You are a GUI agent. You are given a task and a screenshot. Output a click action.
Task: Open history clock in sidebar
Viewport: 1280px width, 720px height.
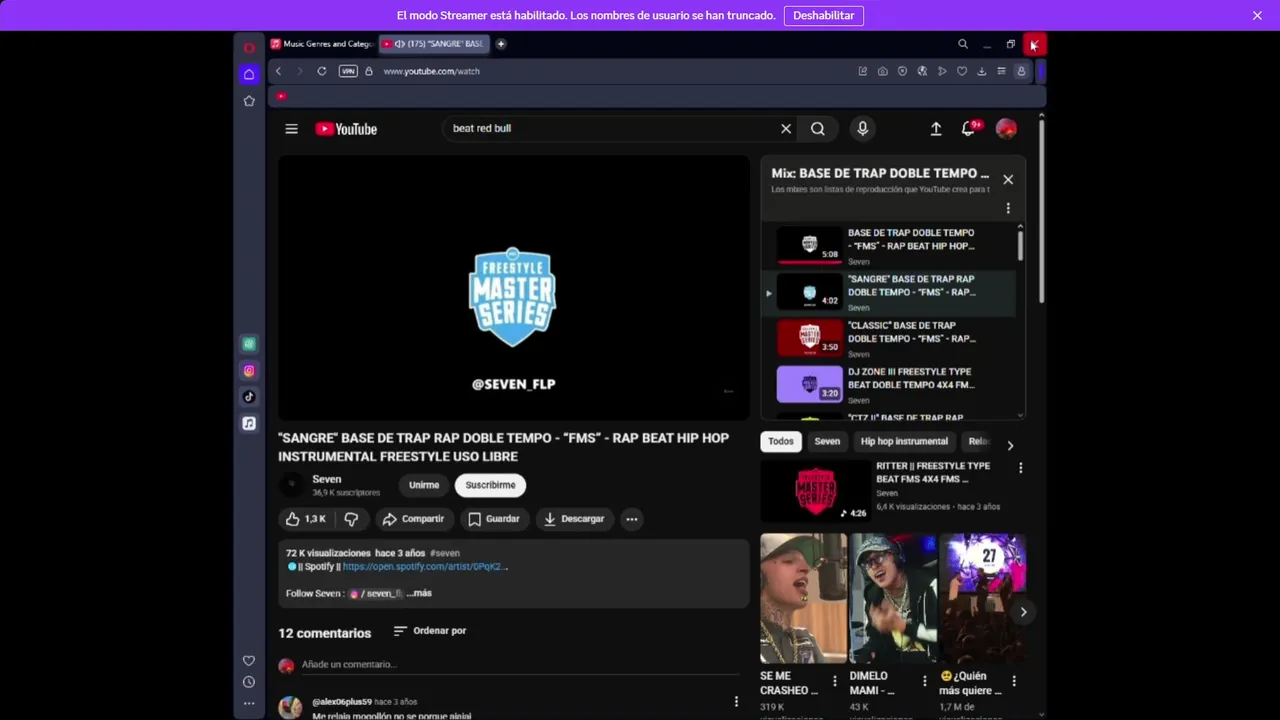point(249,682)
